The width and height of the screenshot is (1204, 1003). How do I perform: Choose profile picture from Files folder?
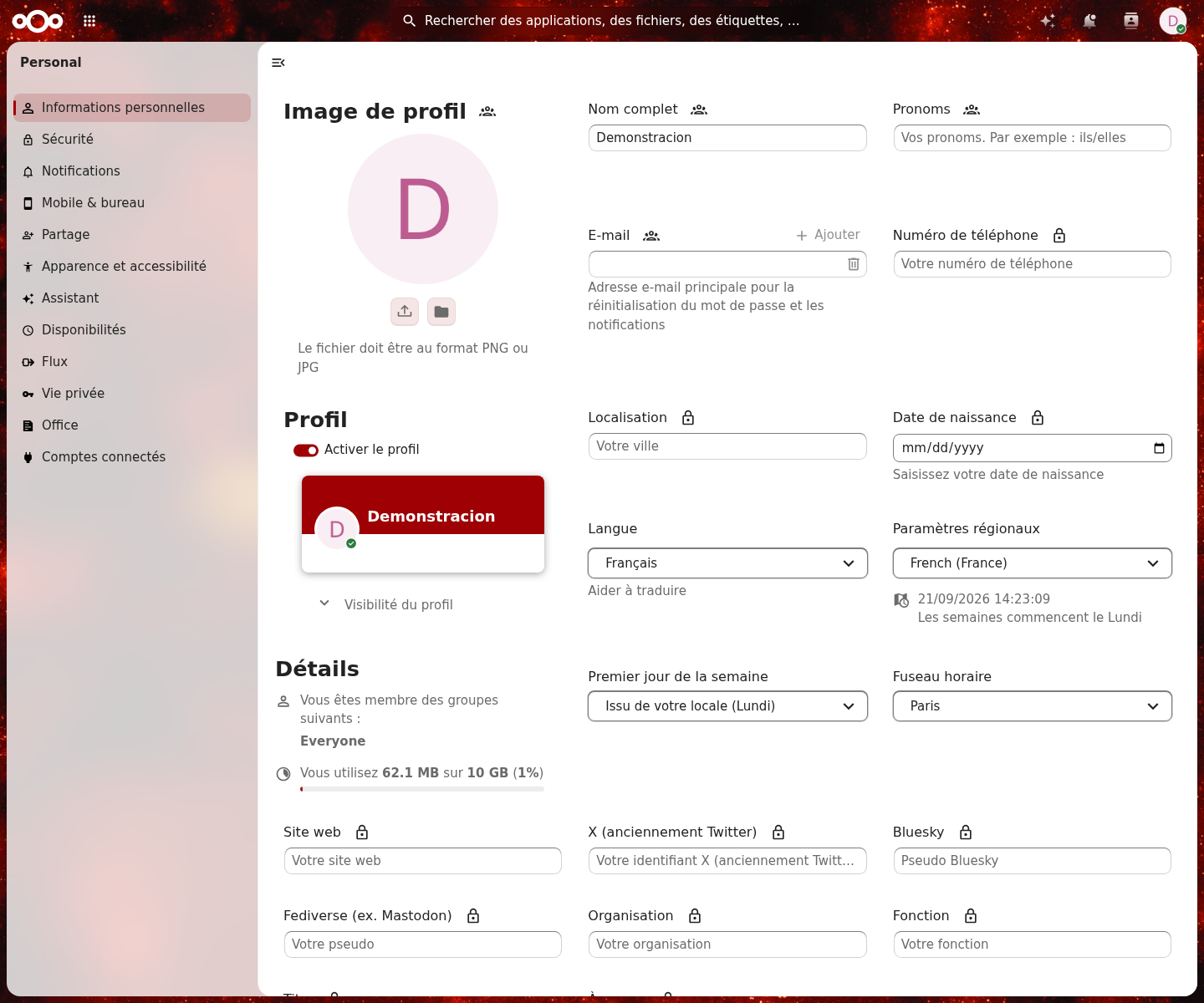pyautogui.click(x=441, y=311)
